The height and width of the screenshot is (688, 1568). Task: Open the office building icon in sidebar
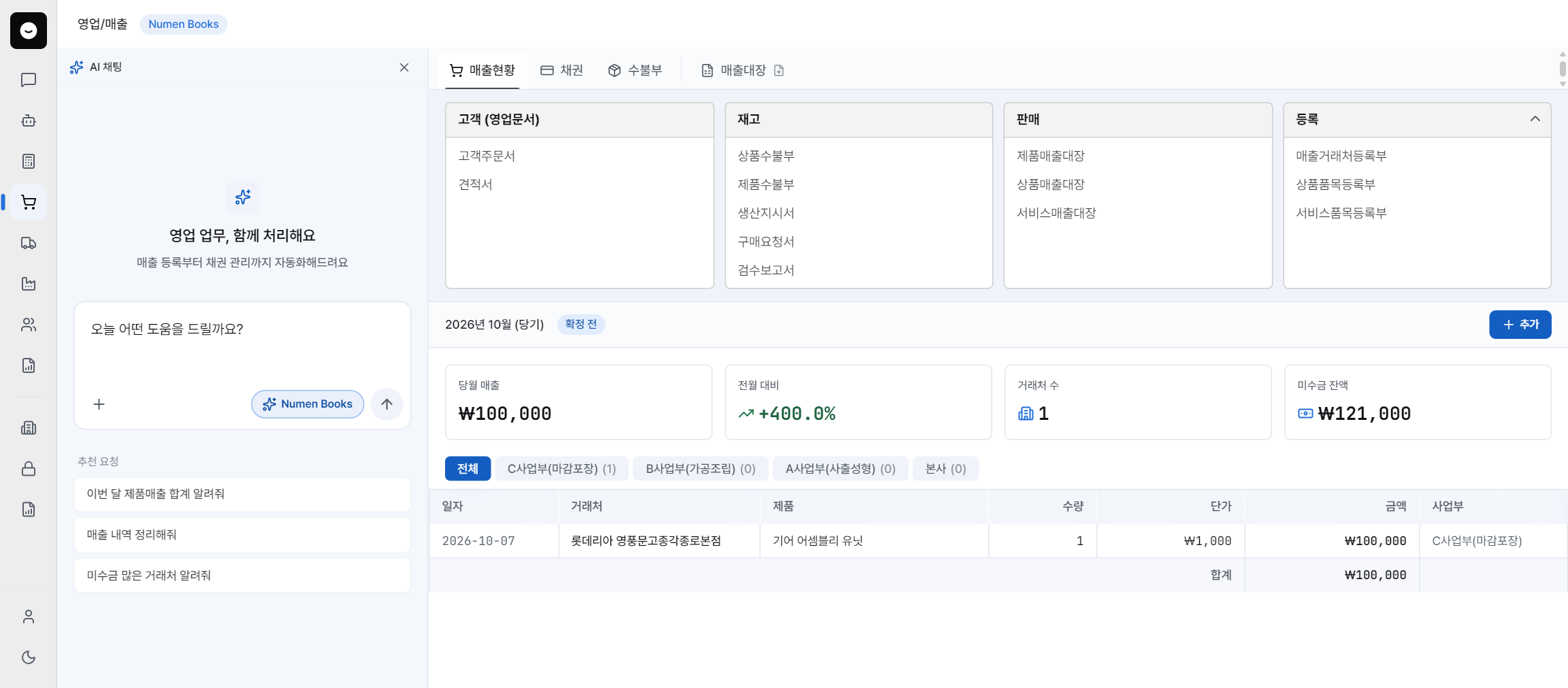[x=29, y=428]
